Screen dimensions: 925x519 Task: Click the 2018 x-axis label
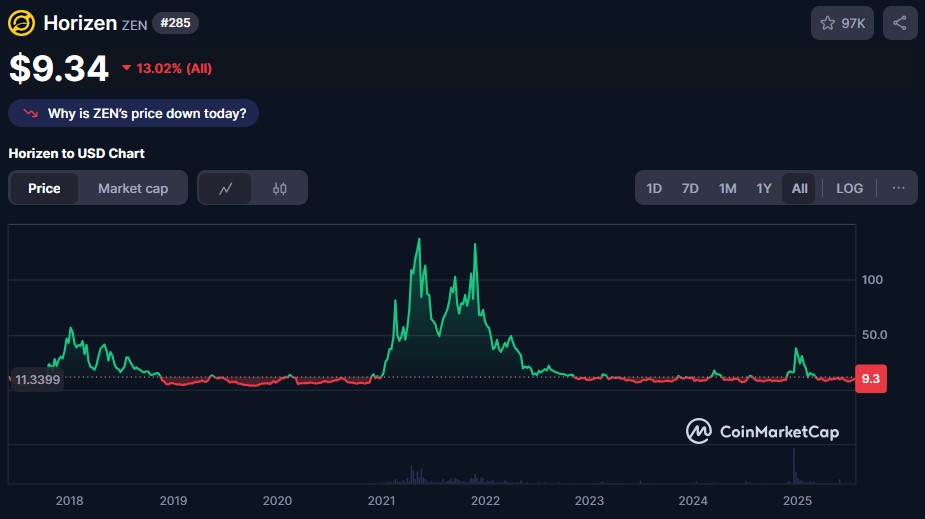coord(69,501)
